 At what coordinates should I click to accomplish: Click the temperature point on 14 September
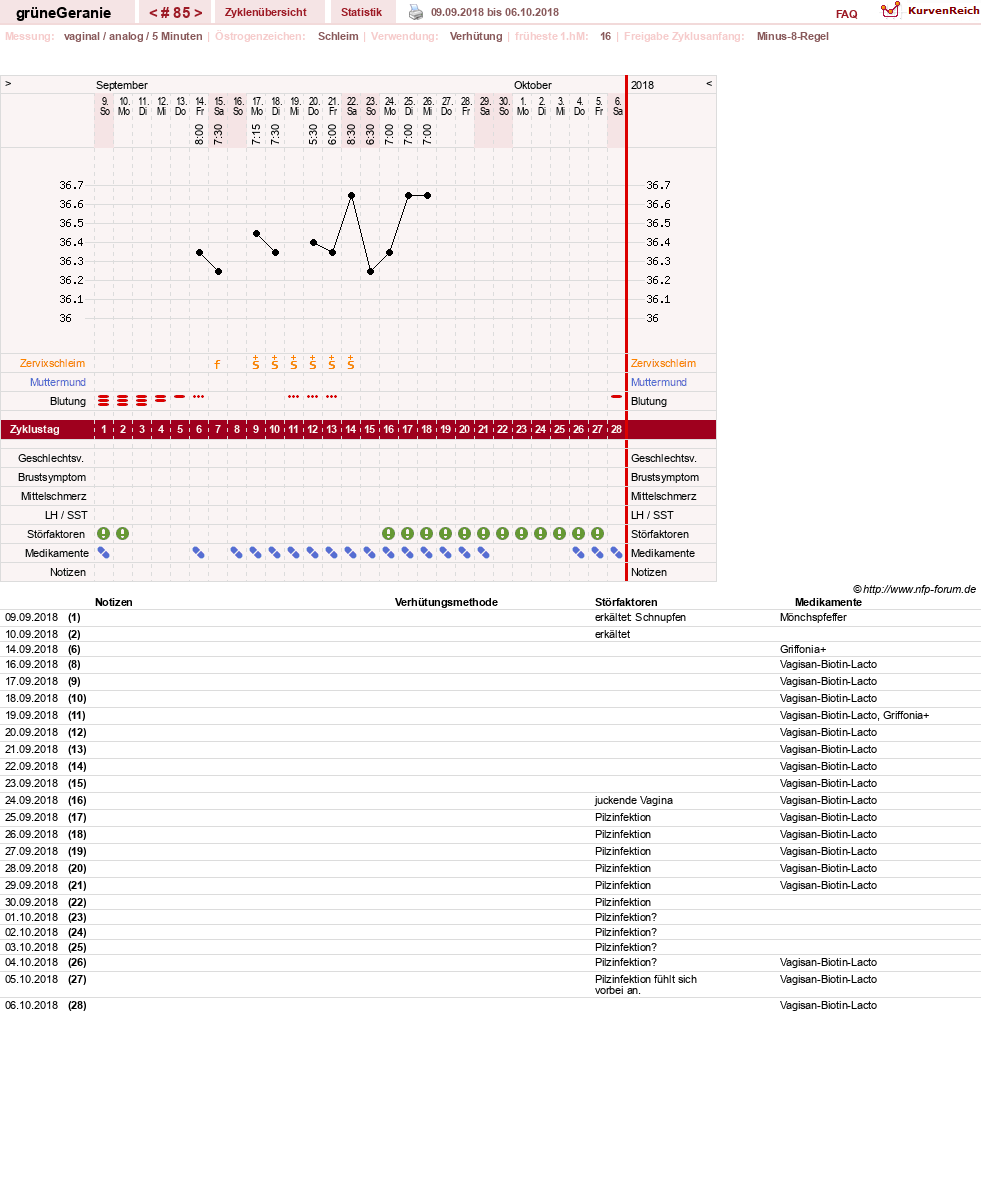[200, 252]
